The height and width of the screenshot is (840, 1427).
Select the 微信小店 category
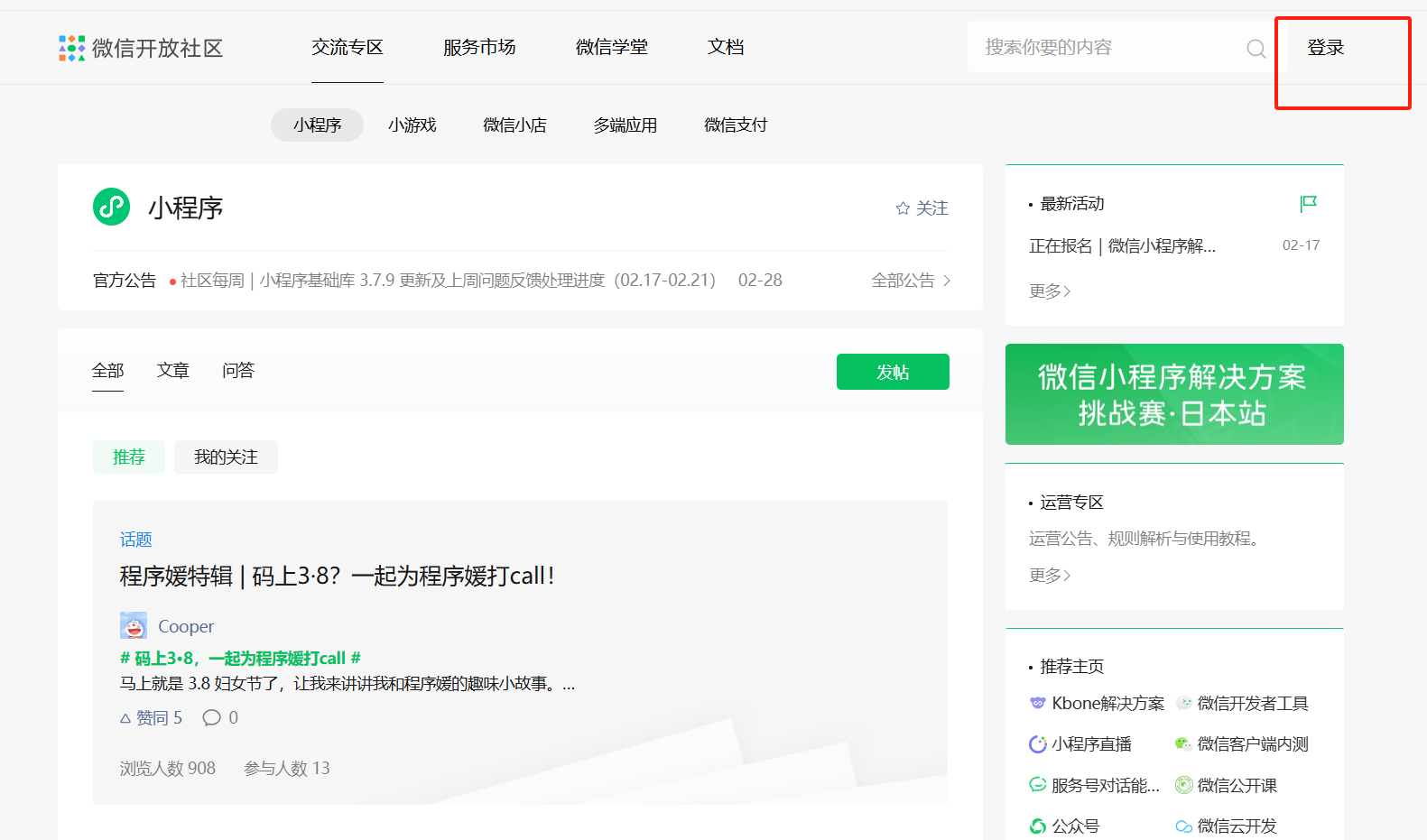[514, 125]
